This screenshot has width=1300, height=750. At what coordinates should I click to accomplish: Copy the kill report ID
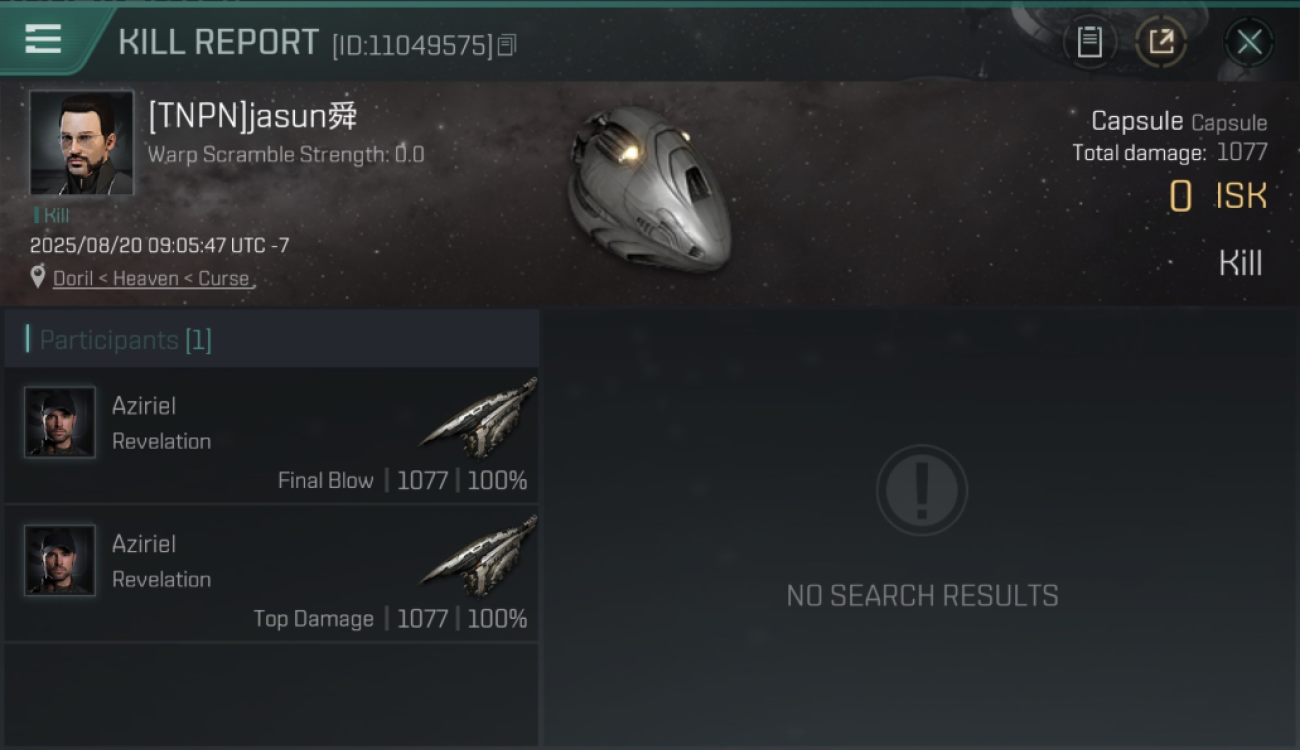click(x=507, y=45)
